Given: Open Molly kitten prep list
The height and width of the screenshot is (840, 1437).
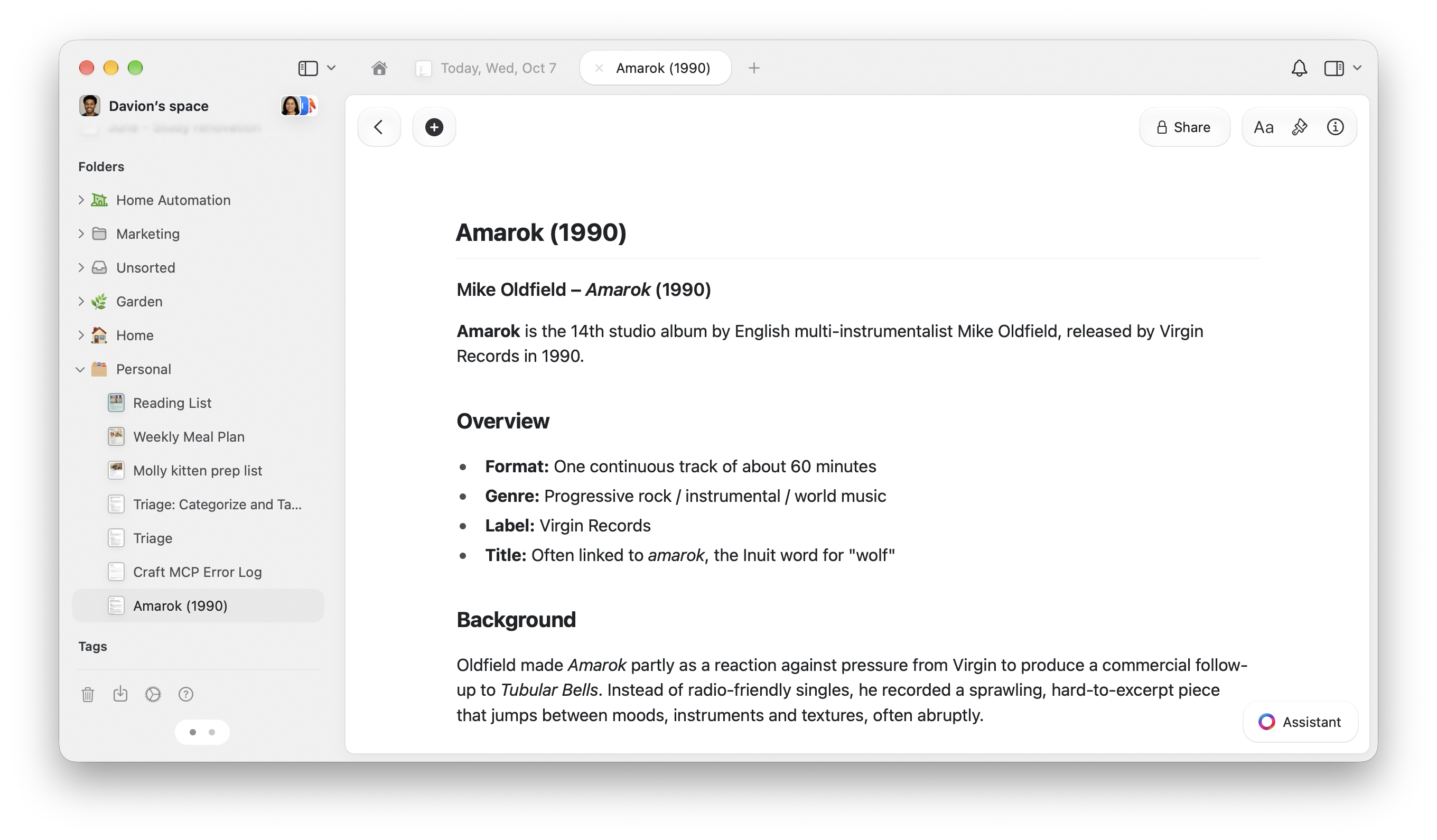Looking at the screenshot, I should (198, 471).
